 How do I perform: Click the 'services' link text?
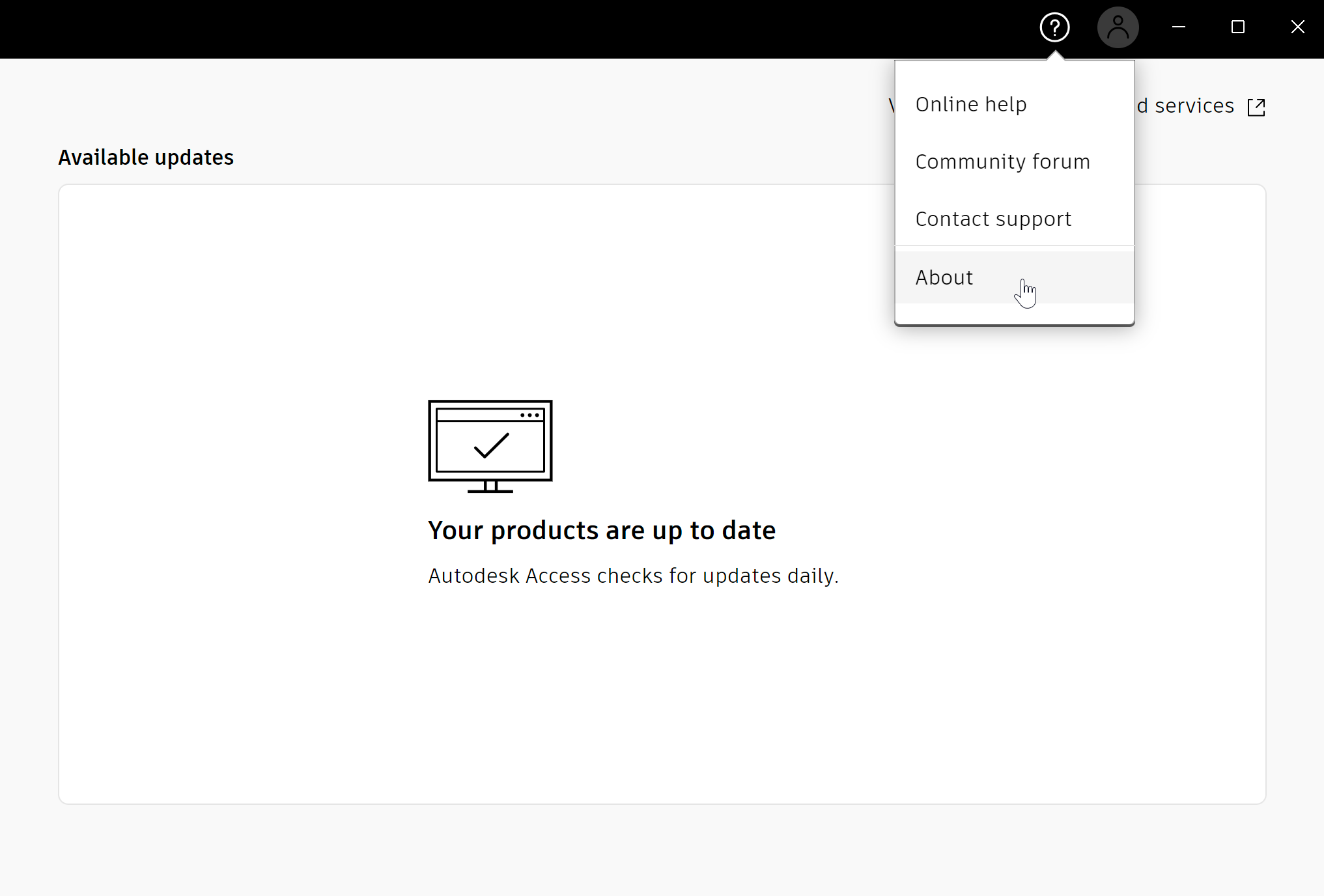(x=1193, y=105)
